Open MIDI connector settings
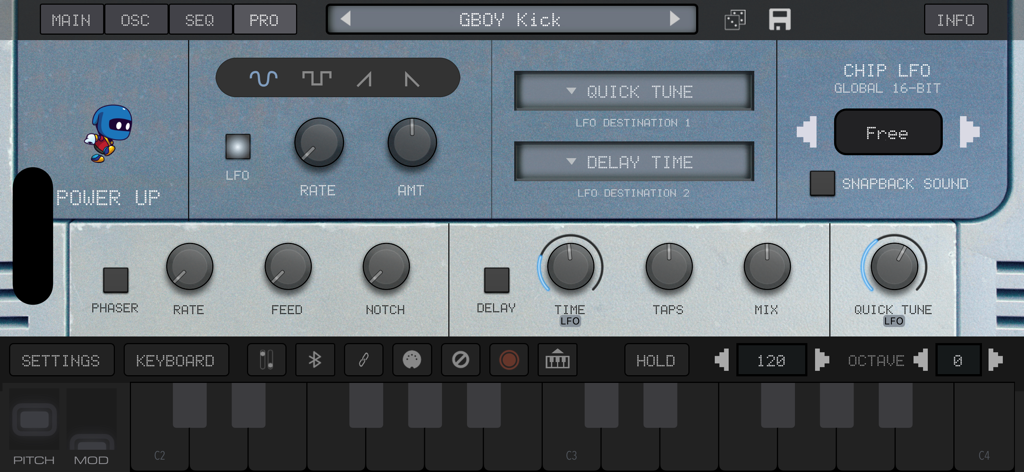1024x472 pixels. coord(411,360)
